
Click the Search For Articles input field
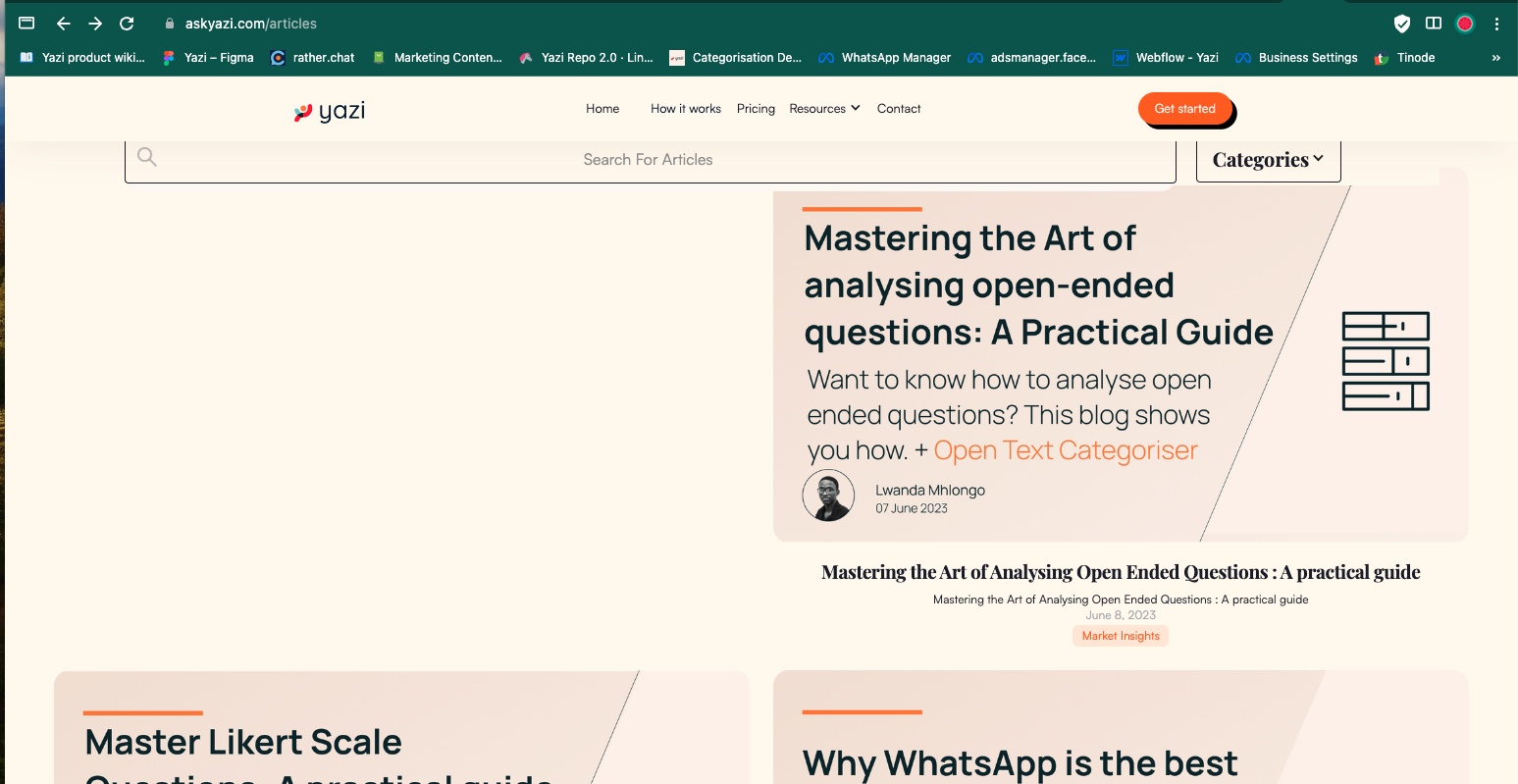pyautogui.click(x=648, y=159)
